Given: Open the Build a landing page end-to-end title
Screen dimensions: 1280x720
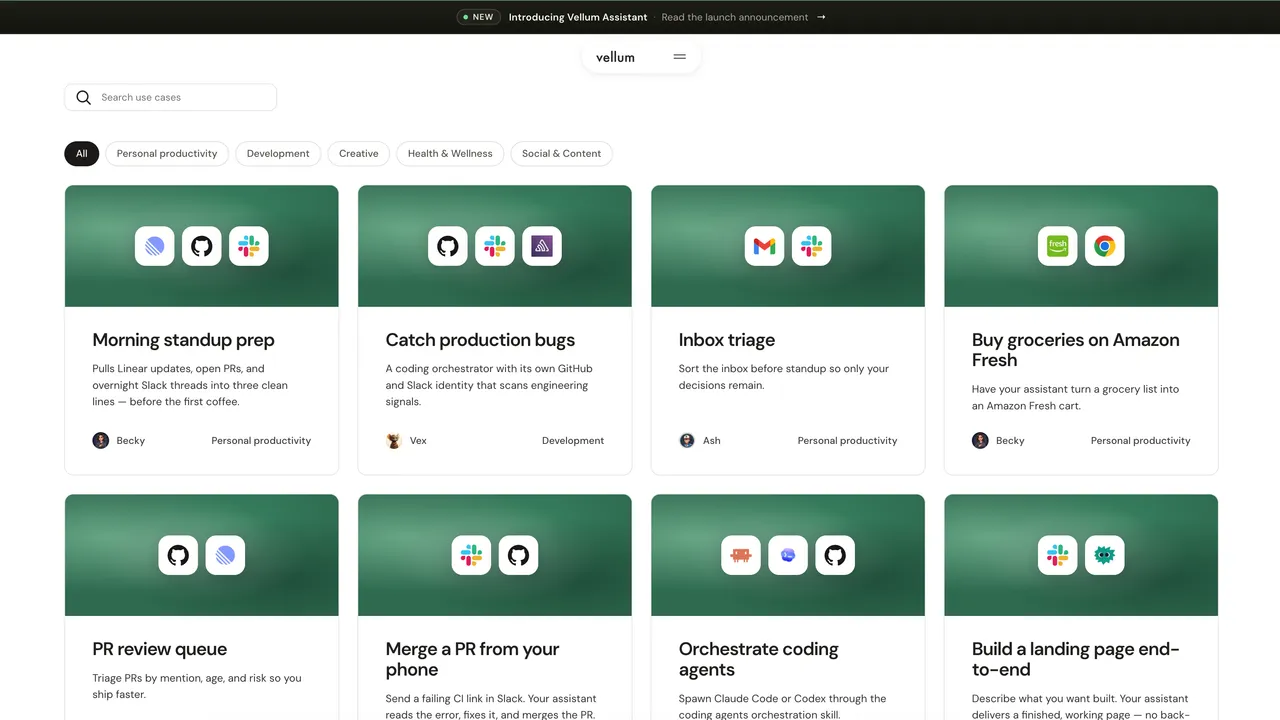Looking at the screenshot, I should coord(1076,659).
